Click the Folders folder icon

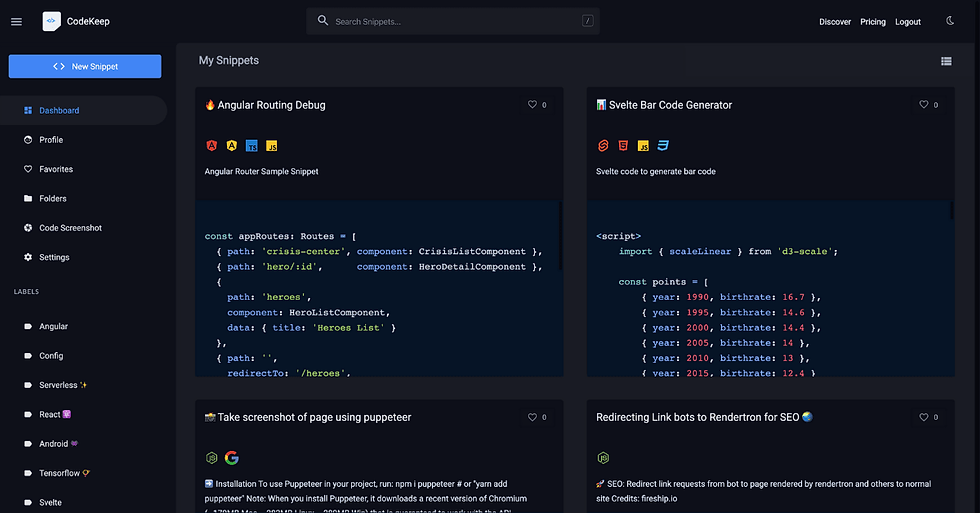(x=28, y=199)
